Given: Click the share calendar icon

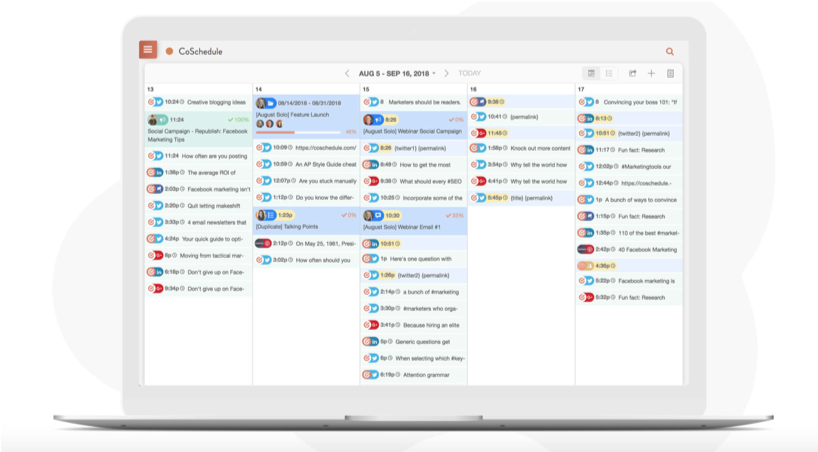Looking at the screenshot, I should (632, 73).
